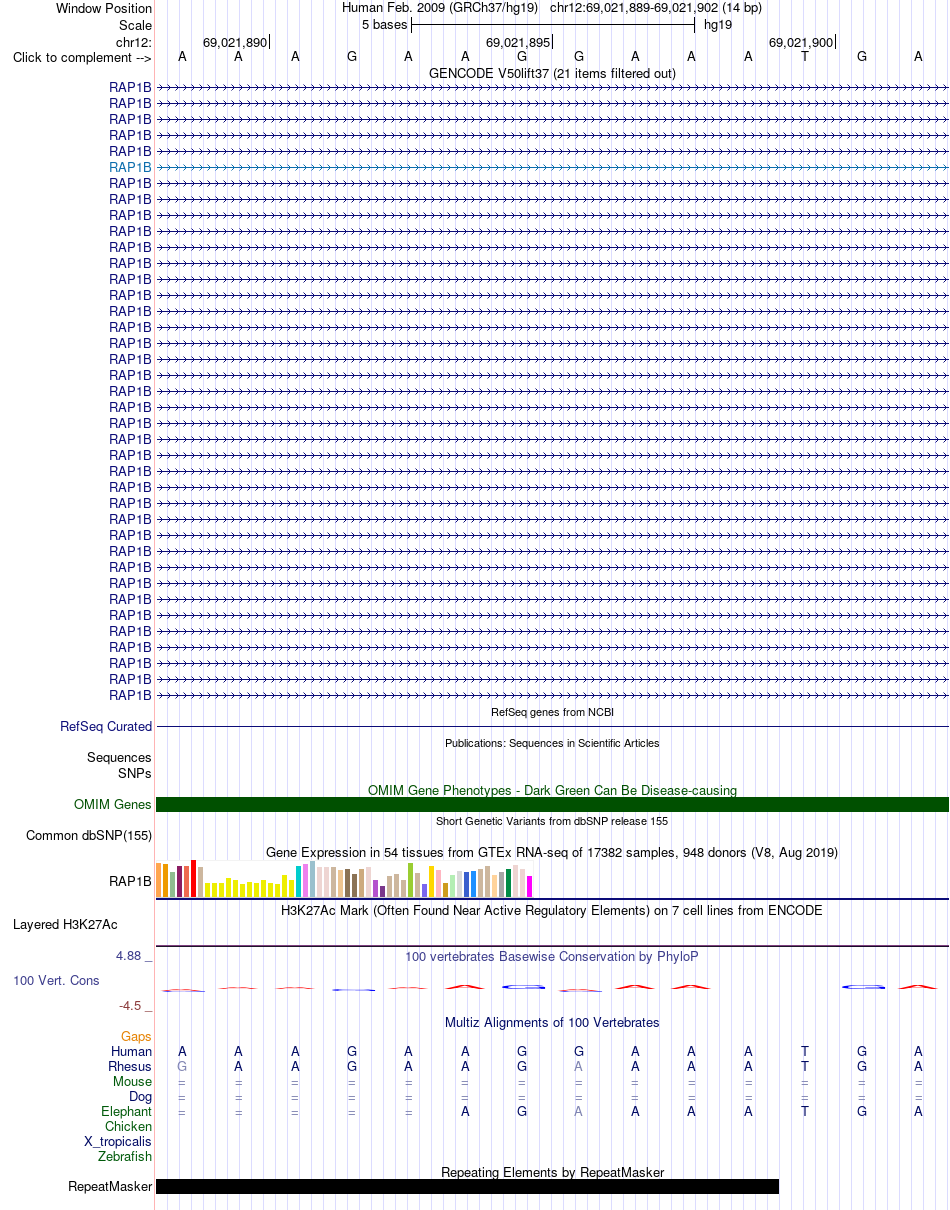Click the T base in the Rhesus alignment row

click(805, 1067)
